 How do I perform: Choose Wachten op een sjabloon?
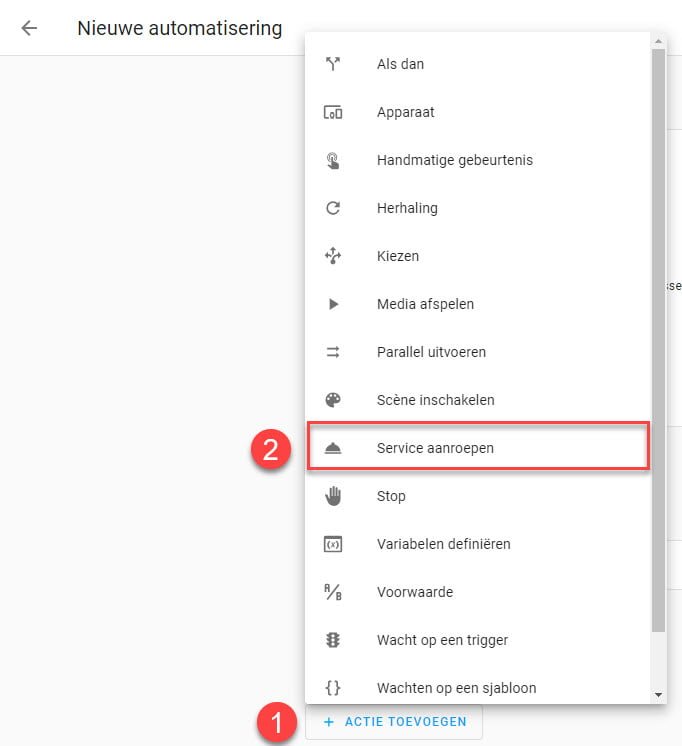[x=478, y=688]
